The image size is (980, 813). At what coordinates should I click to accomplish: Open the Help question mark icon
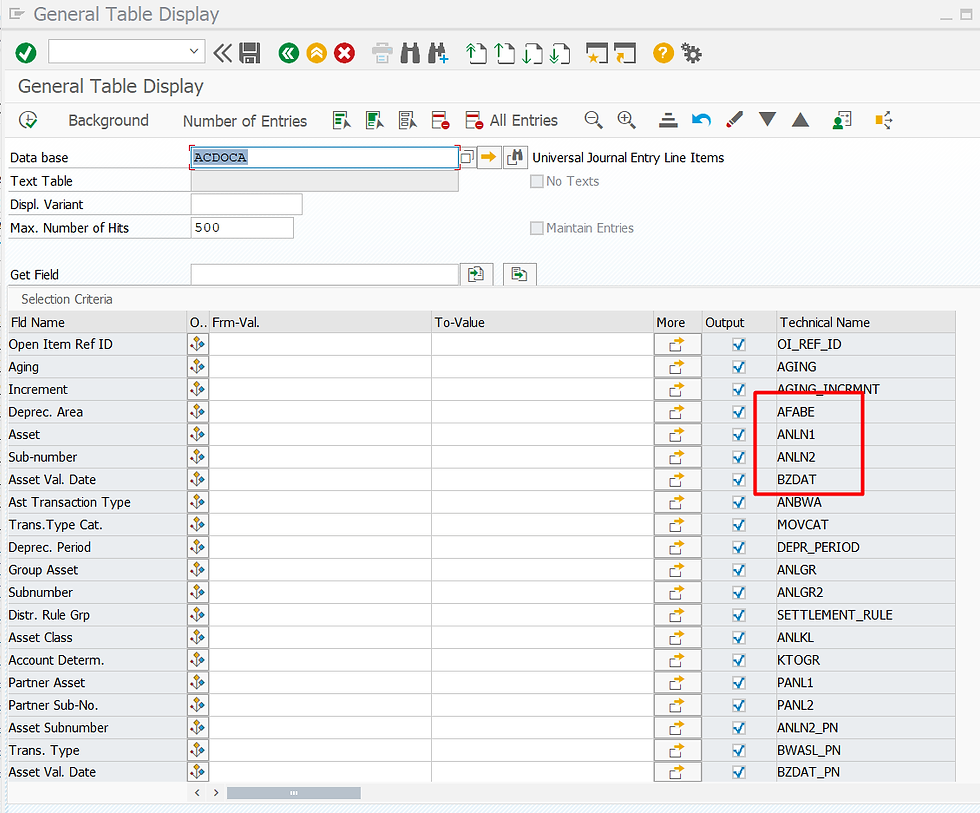663,53
